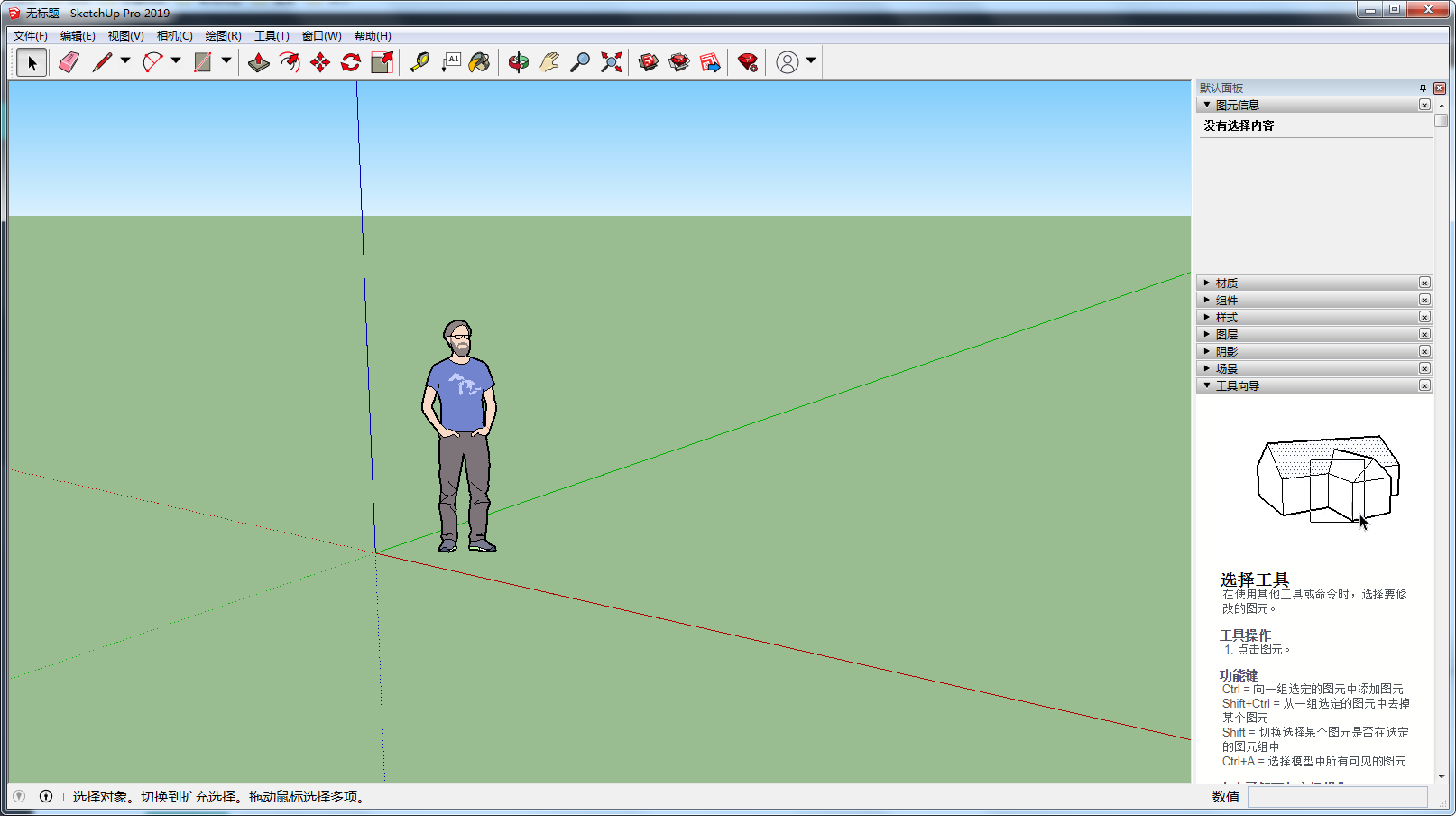Start the Orbit tool

(x=519, y=61)
